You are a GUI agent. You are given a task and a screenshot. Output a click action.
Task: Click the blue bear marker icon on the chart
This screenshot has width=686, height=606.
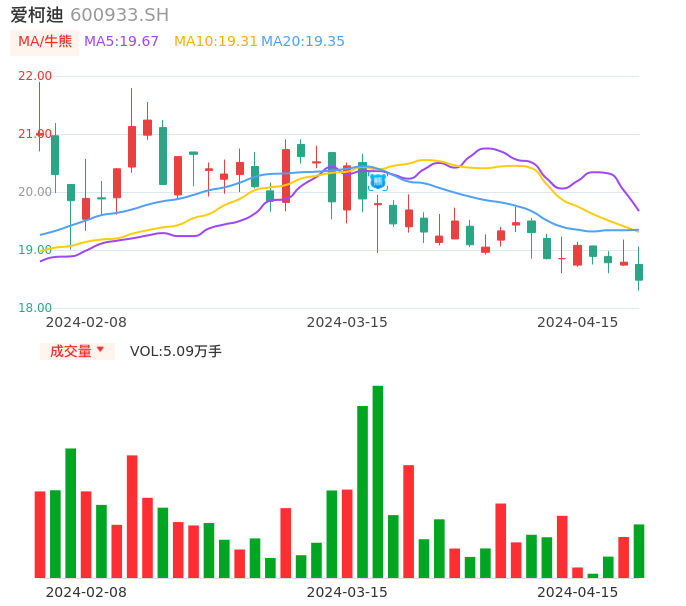378,181
